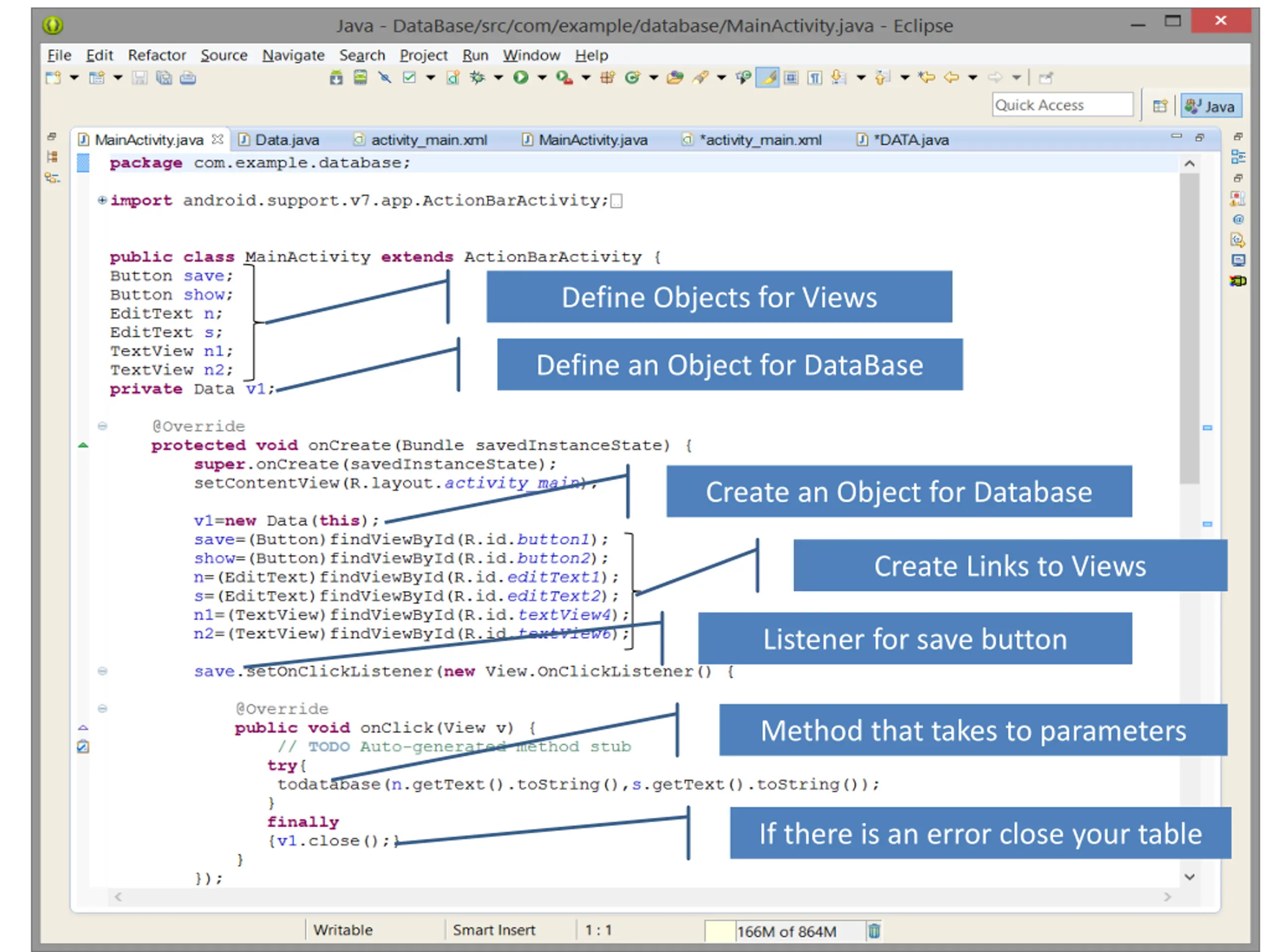
Task: Click the Writable status text
Action: (x=343, y=930)
